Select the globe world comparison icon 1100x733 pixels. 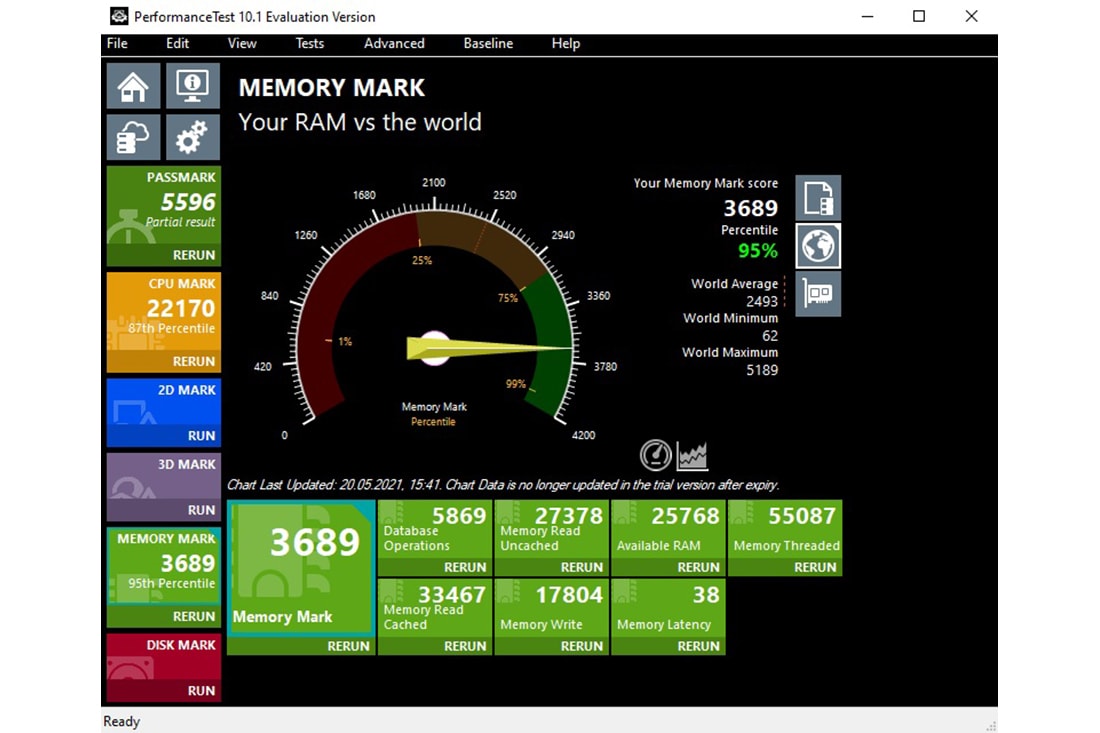click(x=818, y=246)
